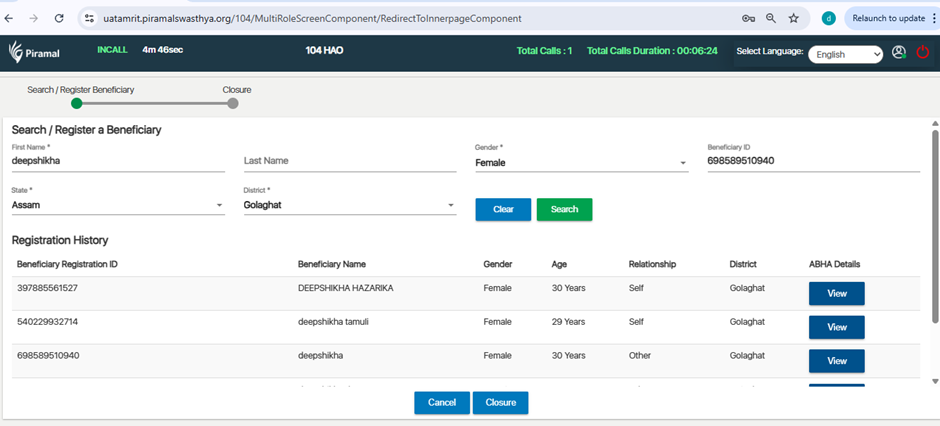This screenshot has height=426, width=940.
Task: Click the zoom magnifier icon in address bar
Action: click(x=771, y=18)
